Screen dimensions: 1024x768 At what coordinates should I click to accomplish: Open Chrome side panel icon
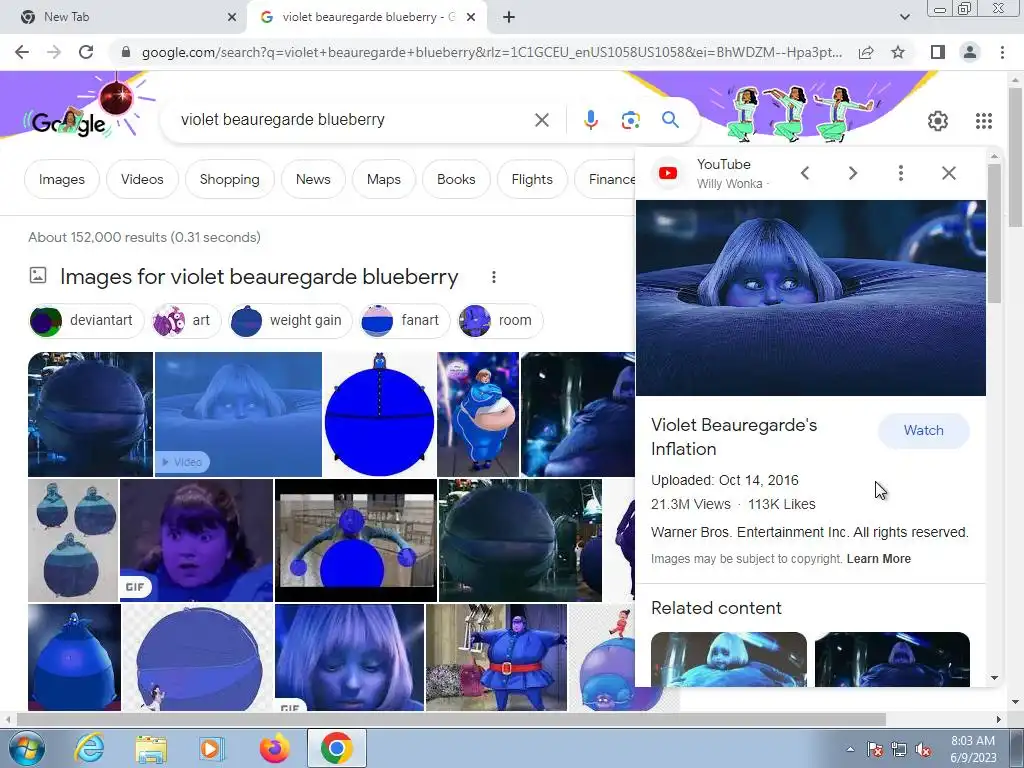point(938,52)
